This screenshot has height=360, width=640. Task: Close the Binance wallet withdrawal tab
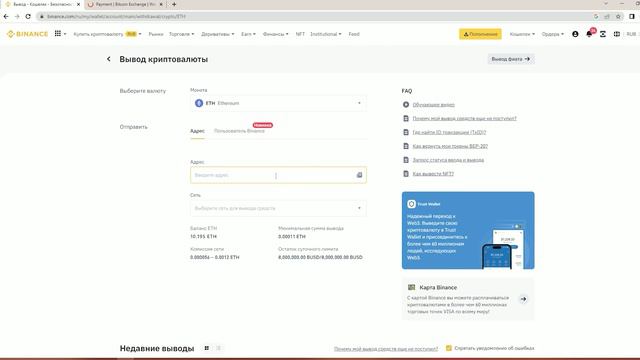78,4
